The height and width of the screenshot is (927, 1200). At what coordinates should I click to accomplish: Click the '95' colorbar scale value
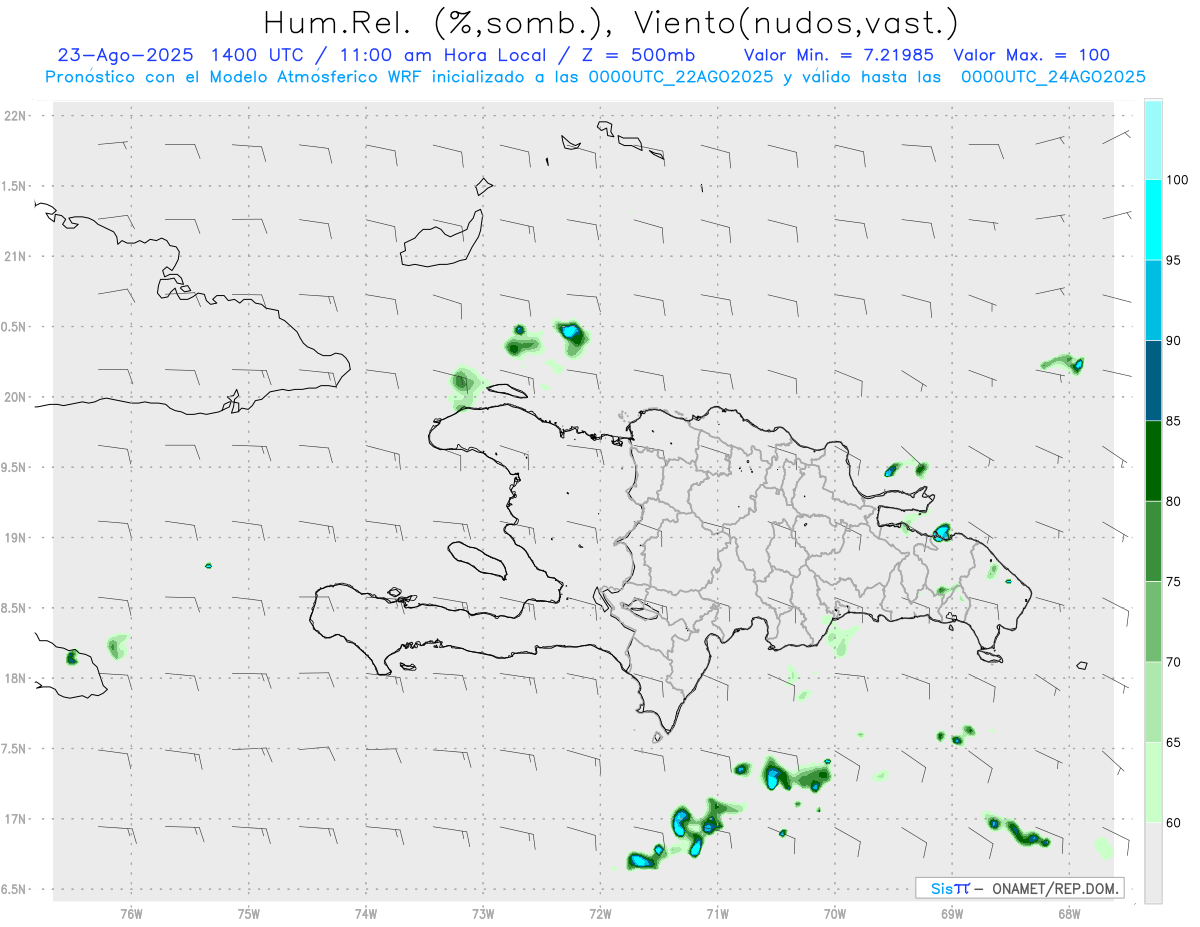coord(1175,260)
